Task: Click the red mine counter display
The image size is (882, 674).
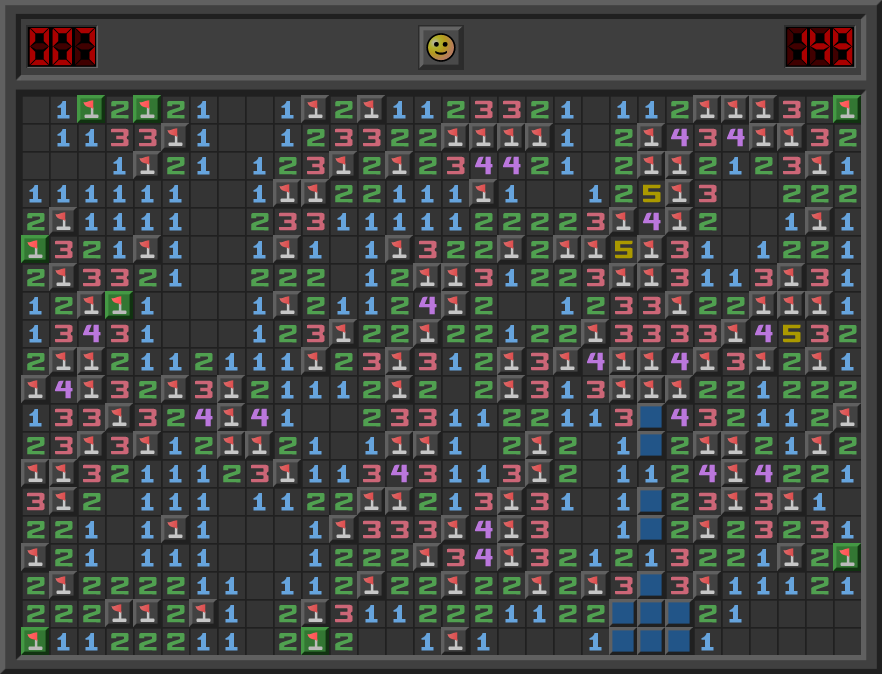Action: [62, 47]
